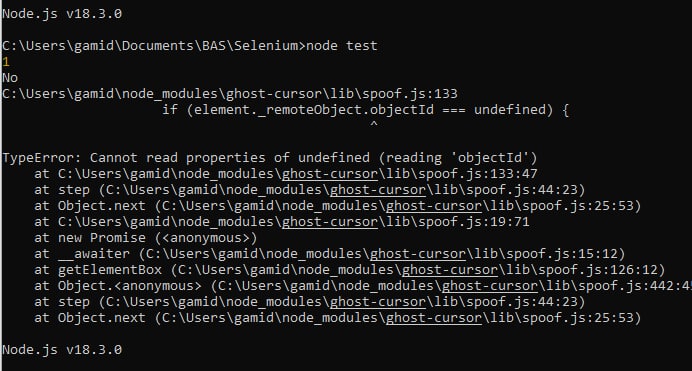Click ghost-cursor link in spoof.js:19:71 line
Viewport: 692px width, 371px height.
point(330,222)
